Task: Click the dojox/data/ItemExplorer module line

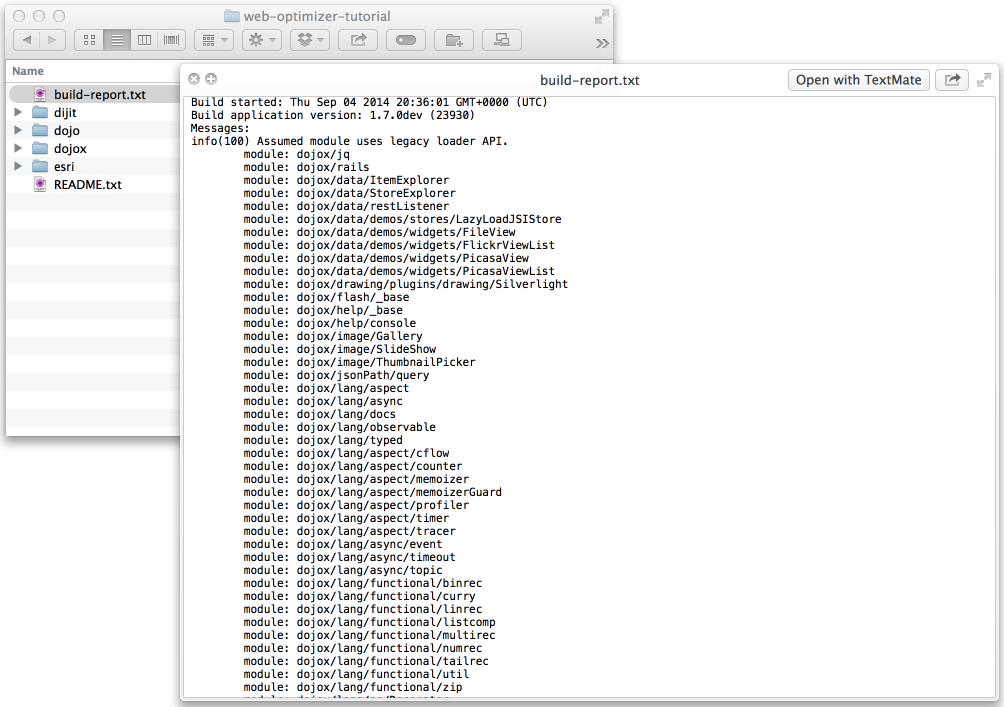Action: (346, 180)
